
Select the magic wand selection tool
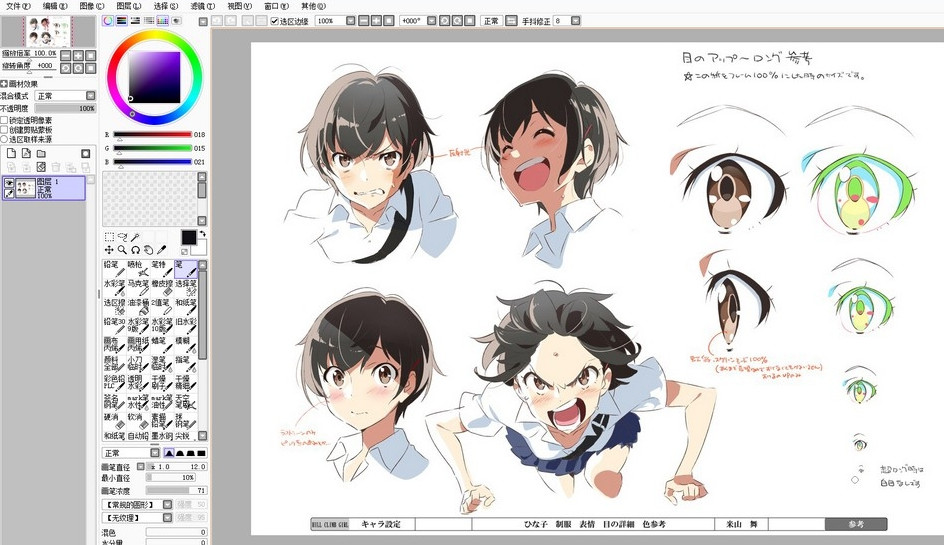click(x=135, y=237)
